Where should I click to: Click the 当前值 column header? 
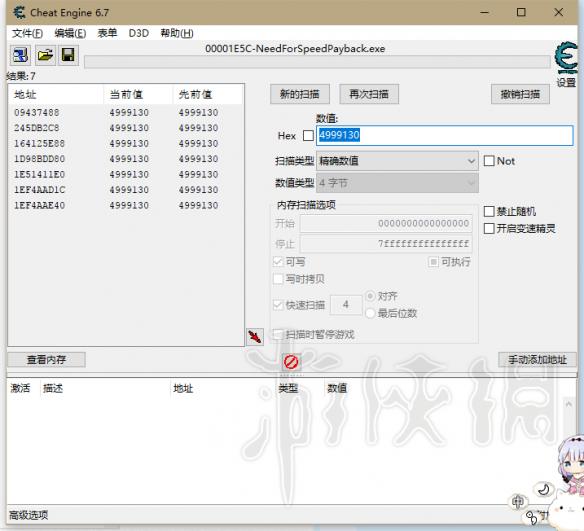[x=138, y=95]
